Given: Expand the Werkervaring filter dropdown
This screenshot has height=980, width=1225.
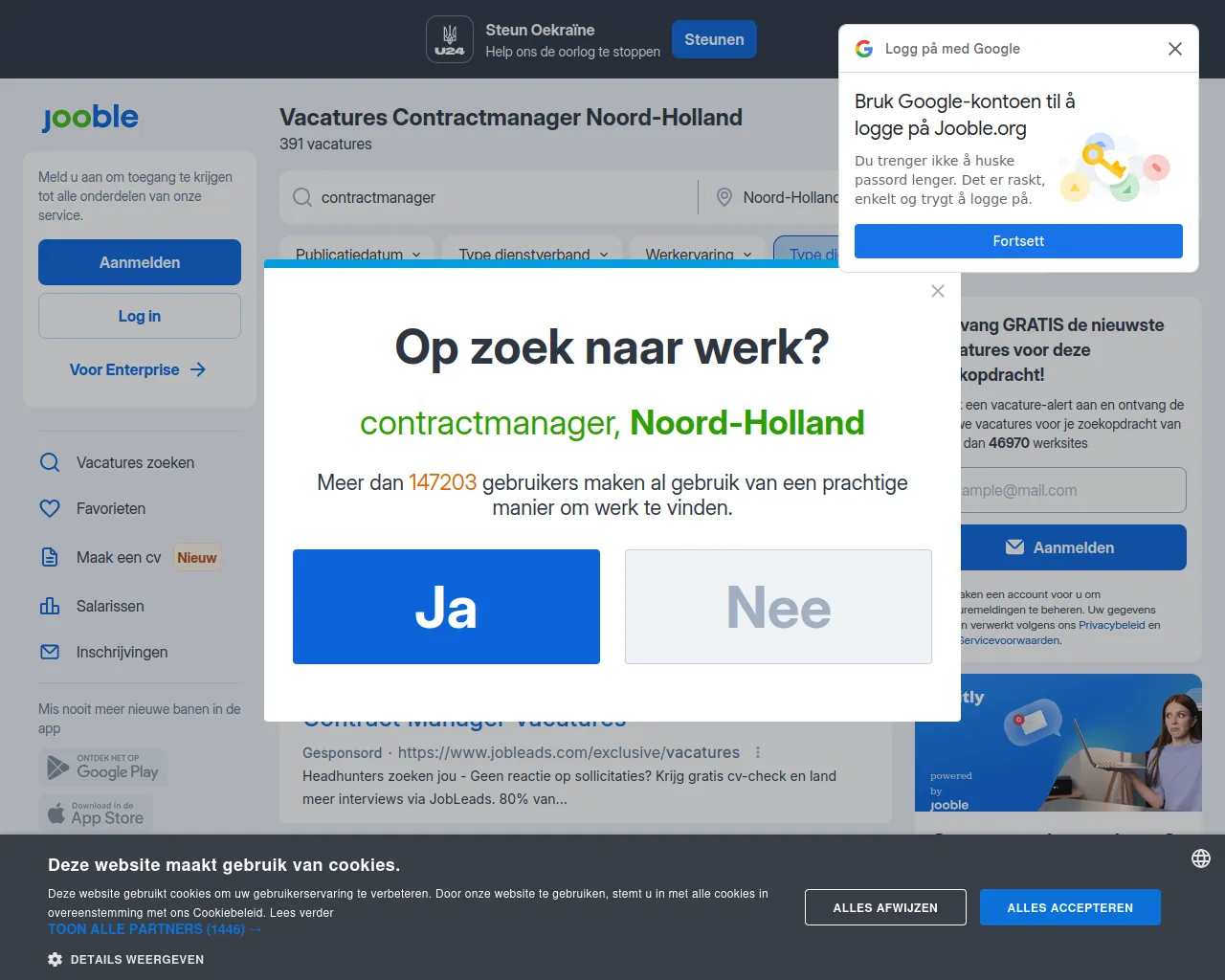Looking at the screenshot, I should tap(698, 253).
